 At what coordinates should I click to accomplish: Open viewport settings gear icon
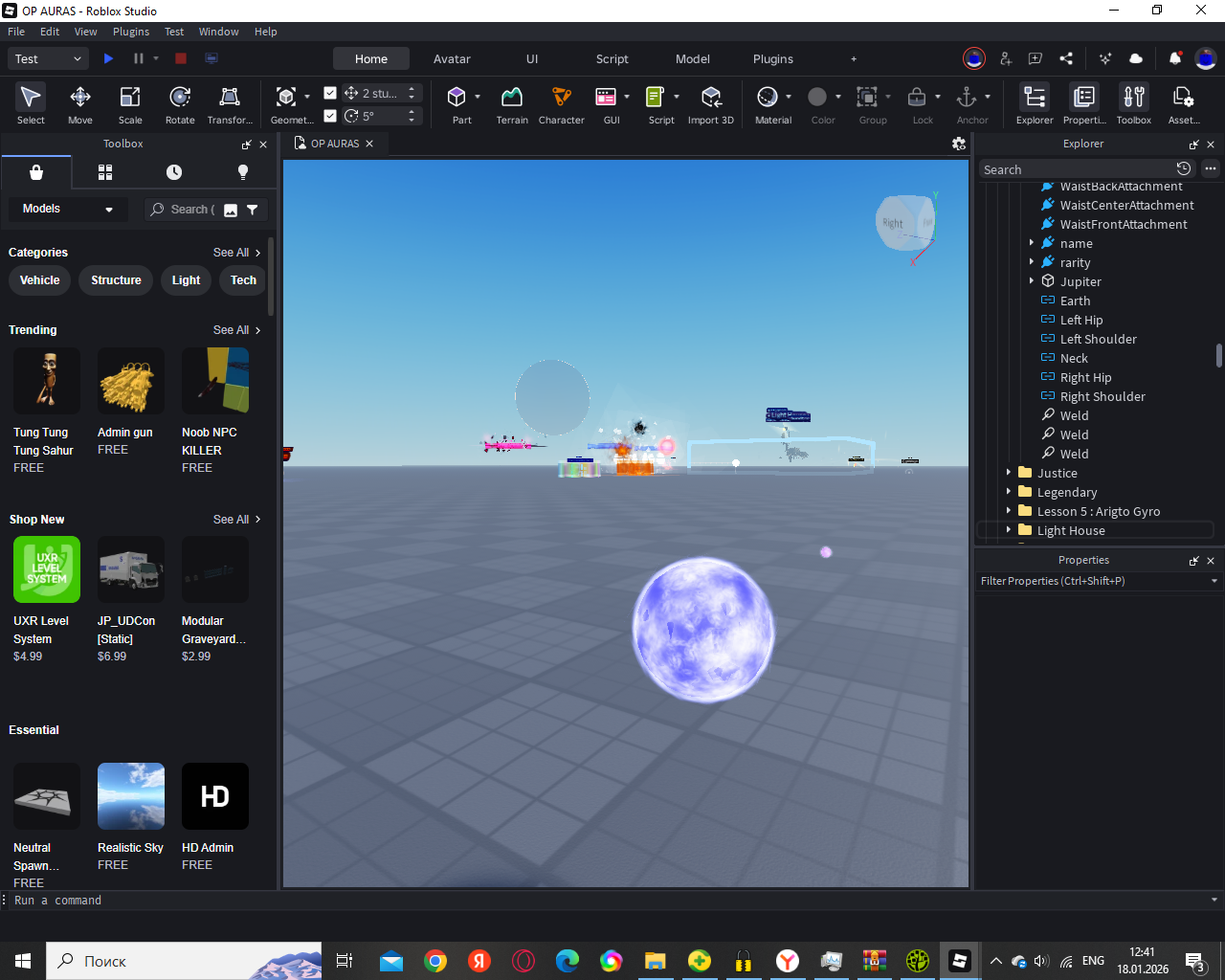coord(959,144)
